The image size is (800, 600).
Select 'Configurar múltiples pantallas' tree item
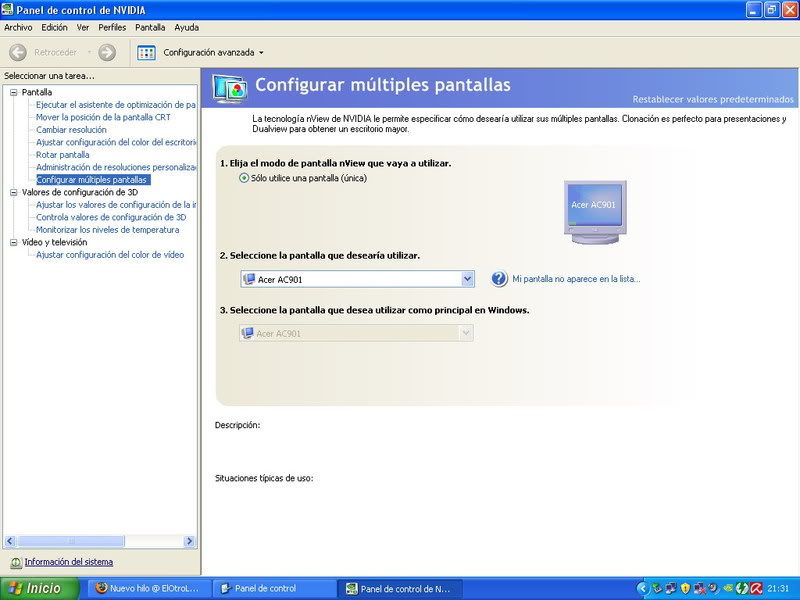click(x=93, y=180)
